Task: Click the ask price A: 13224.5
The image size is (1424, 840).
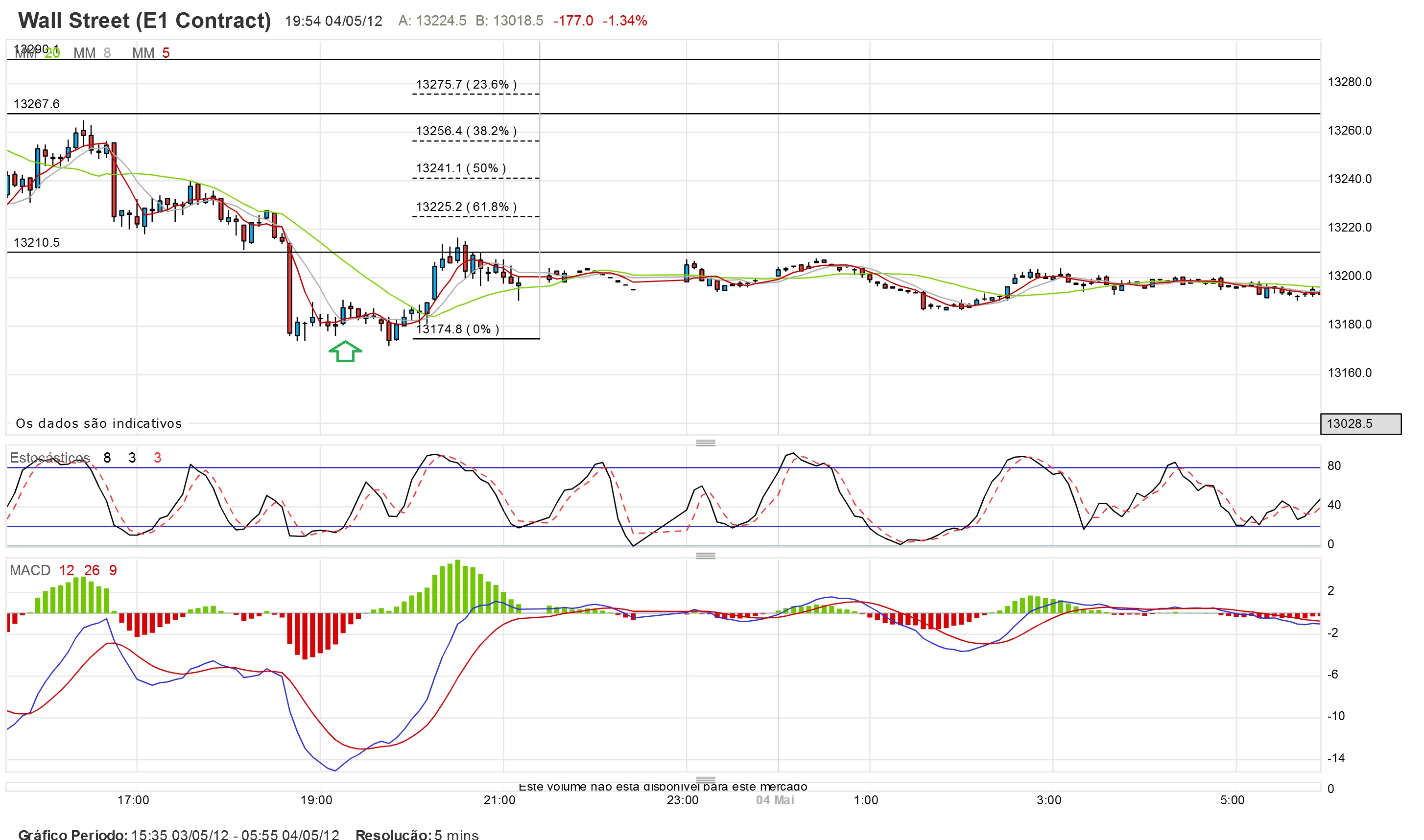Action: point(432,21)
